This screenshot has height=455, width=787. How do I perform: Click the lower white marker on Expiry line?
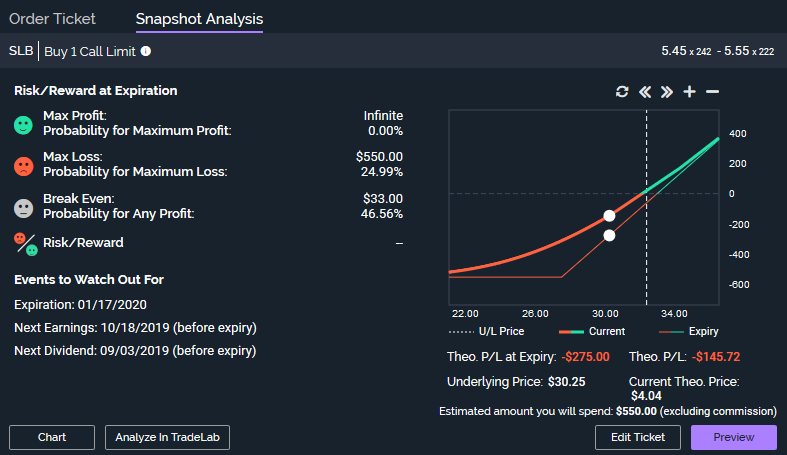[x=609, y=236]
